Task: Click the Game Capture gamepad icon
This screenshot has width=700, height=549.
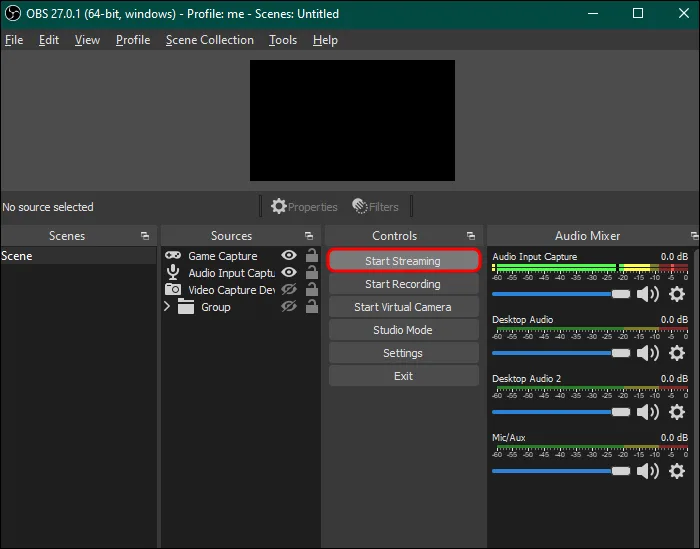Action: click(x=173, y=255)
